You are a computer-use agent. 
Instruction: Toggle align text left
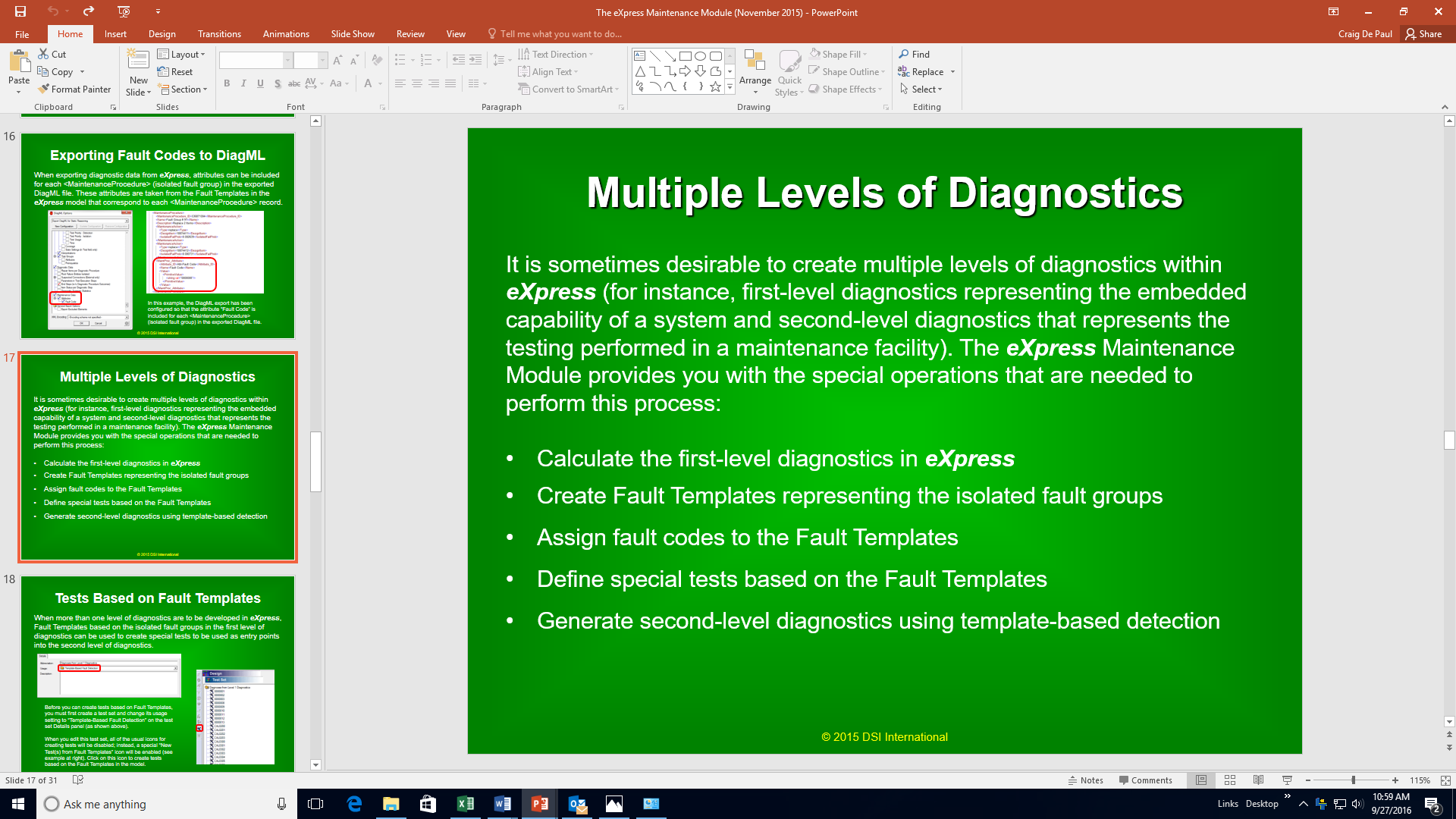pos(400,83)
